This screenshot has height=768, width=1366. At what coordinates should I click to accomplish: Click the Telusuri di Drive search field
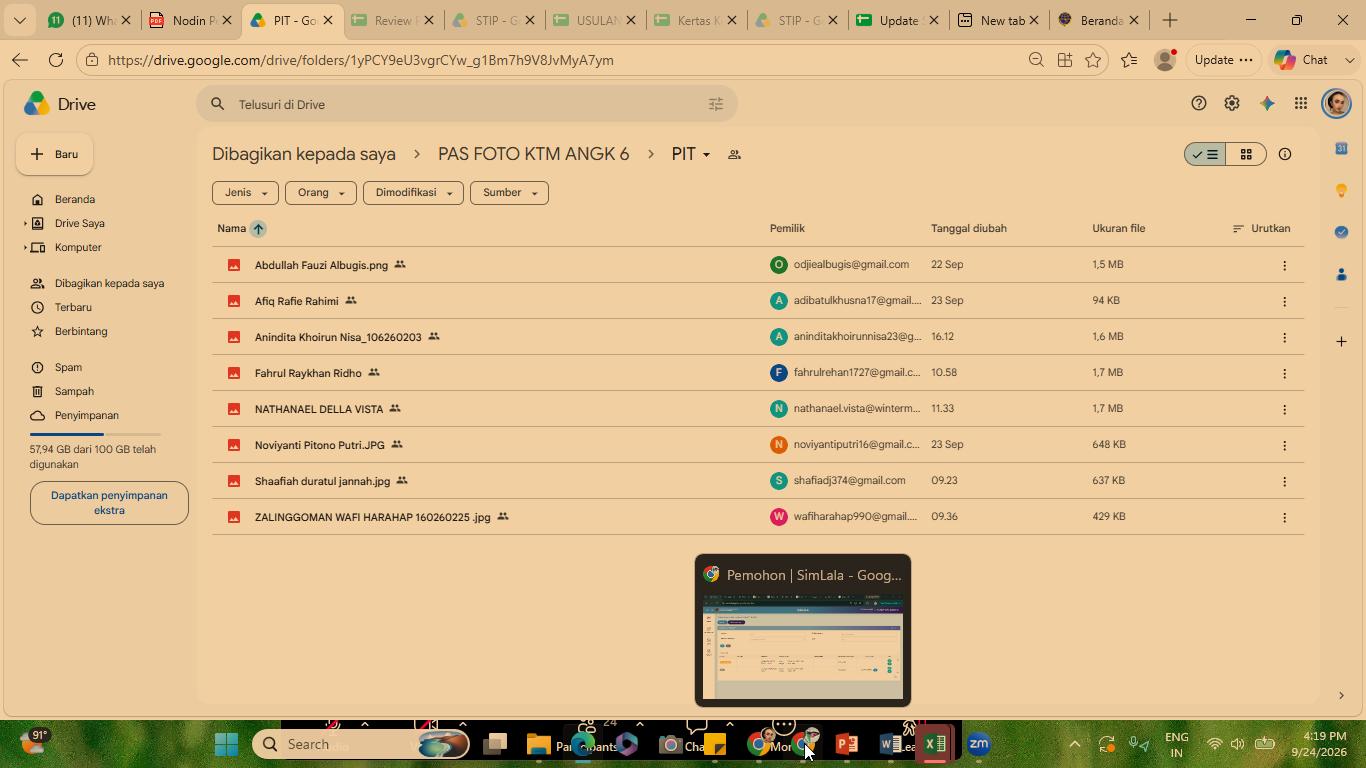[x=467, y=104]
